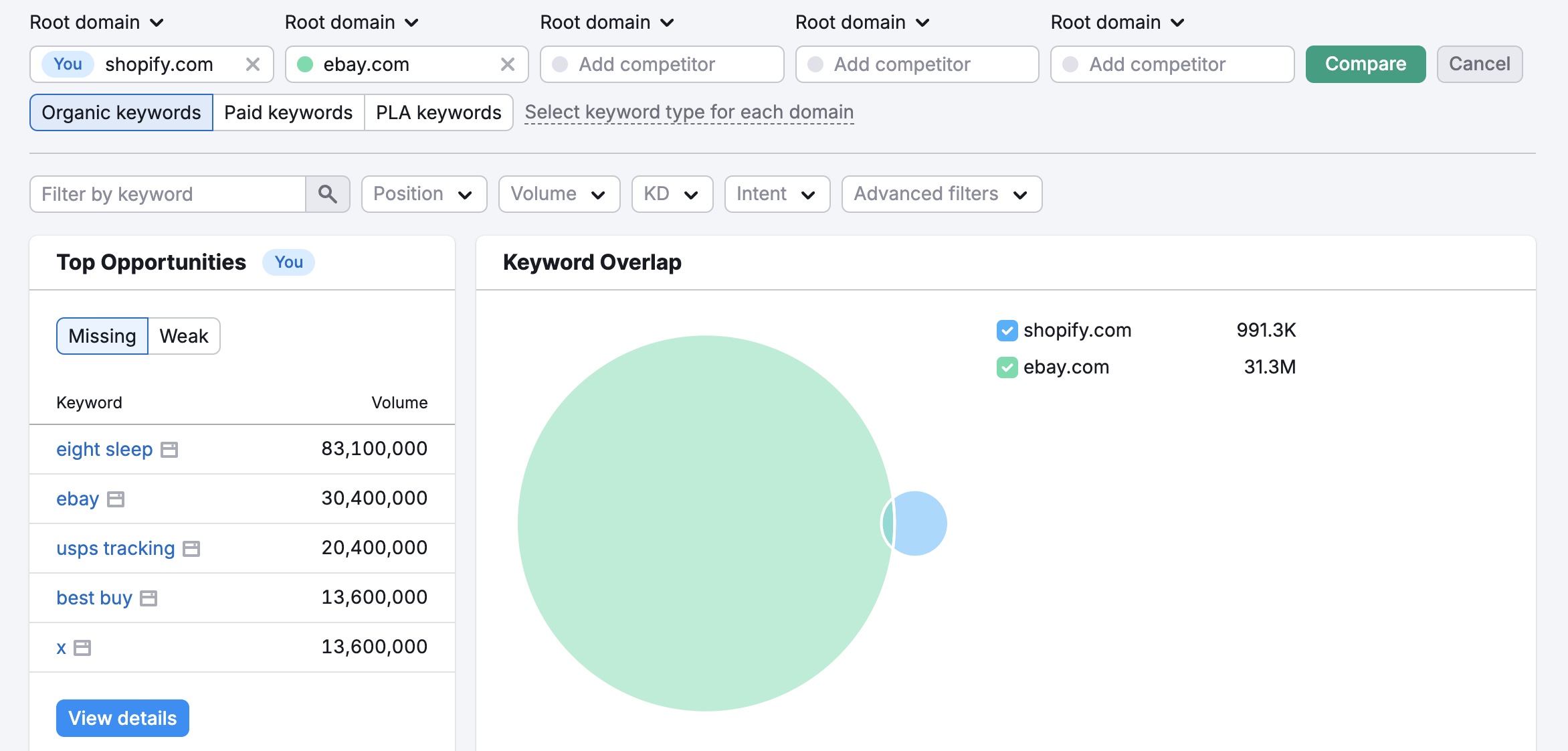Uncheck ebay.com in overlap legend

(x=1007, y=367)
